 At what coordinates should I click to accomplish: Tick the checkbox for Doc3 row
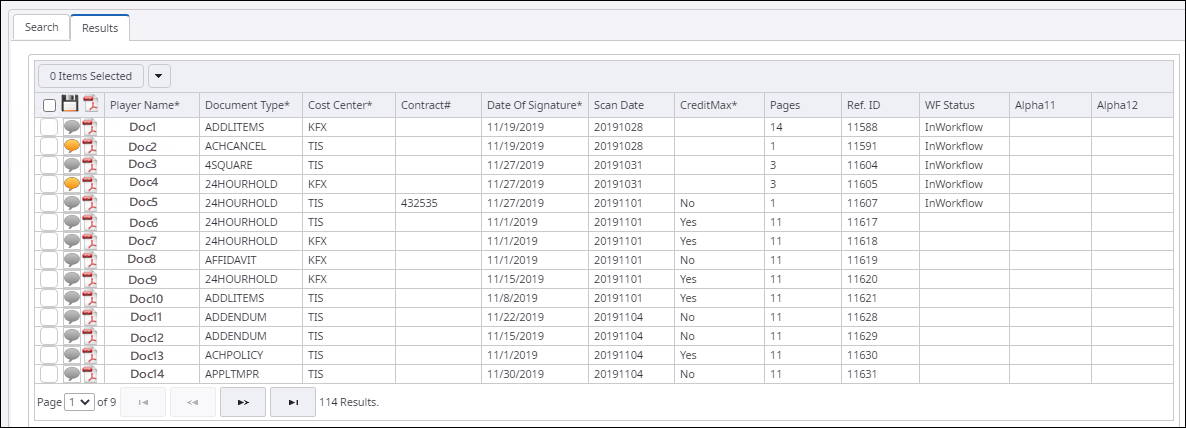49,165
